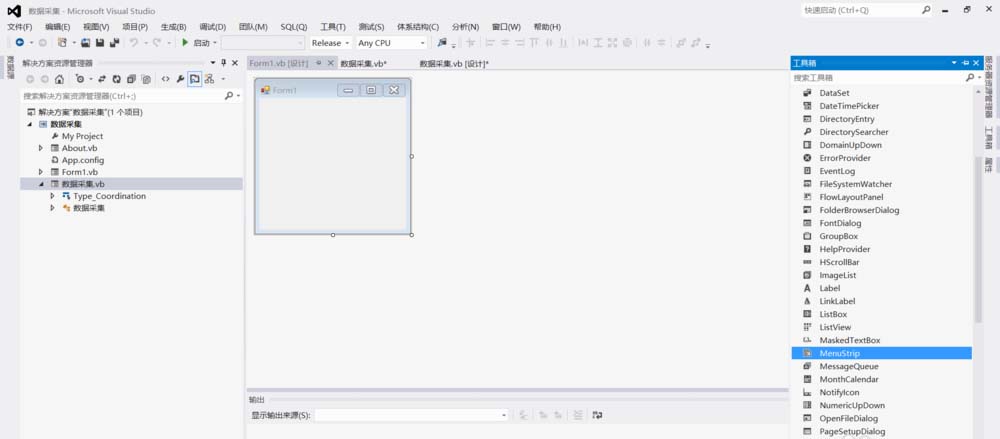Select App.config in Solution Explorer
1000x439 pixels.
(83, 160)
